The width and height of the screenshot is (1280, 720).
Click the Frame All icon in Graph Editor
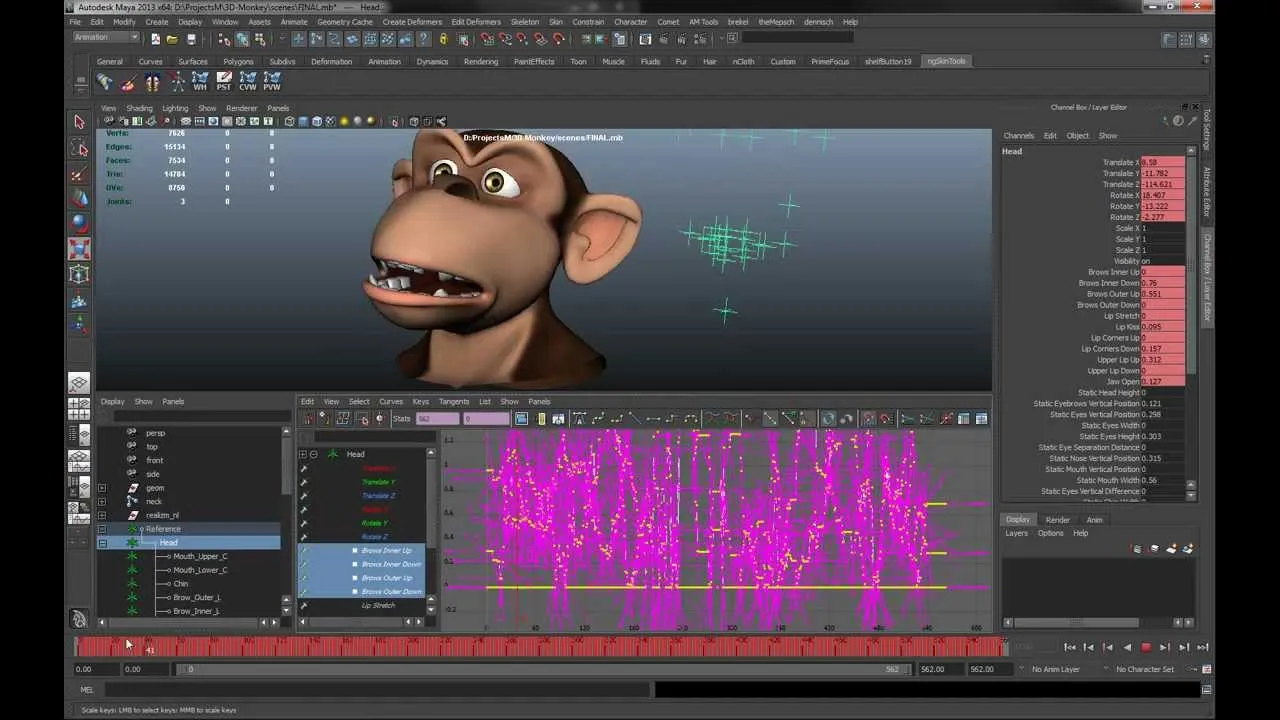coord(521,419)
